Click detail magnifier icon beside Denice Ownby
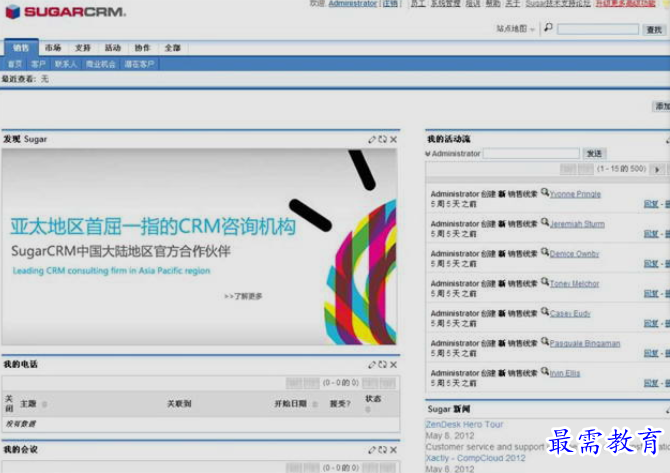 [545, 252]
